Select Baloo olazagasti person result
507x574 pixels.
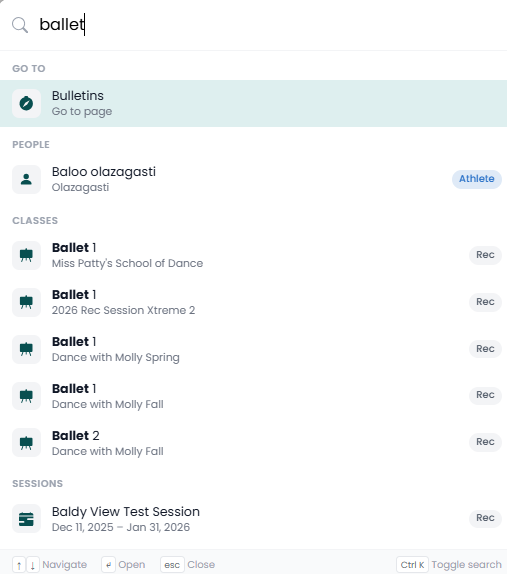pyautogui.click(x=253, y=179)
